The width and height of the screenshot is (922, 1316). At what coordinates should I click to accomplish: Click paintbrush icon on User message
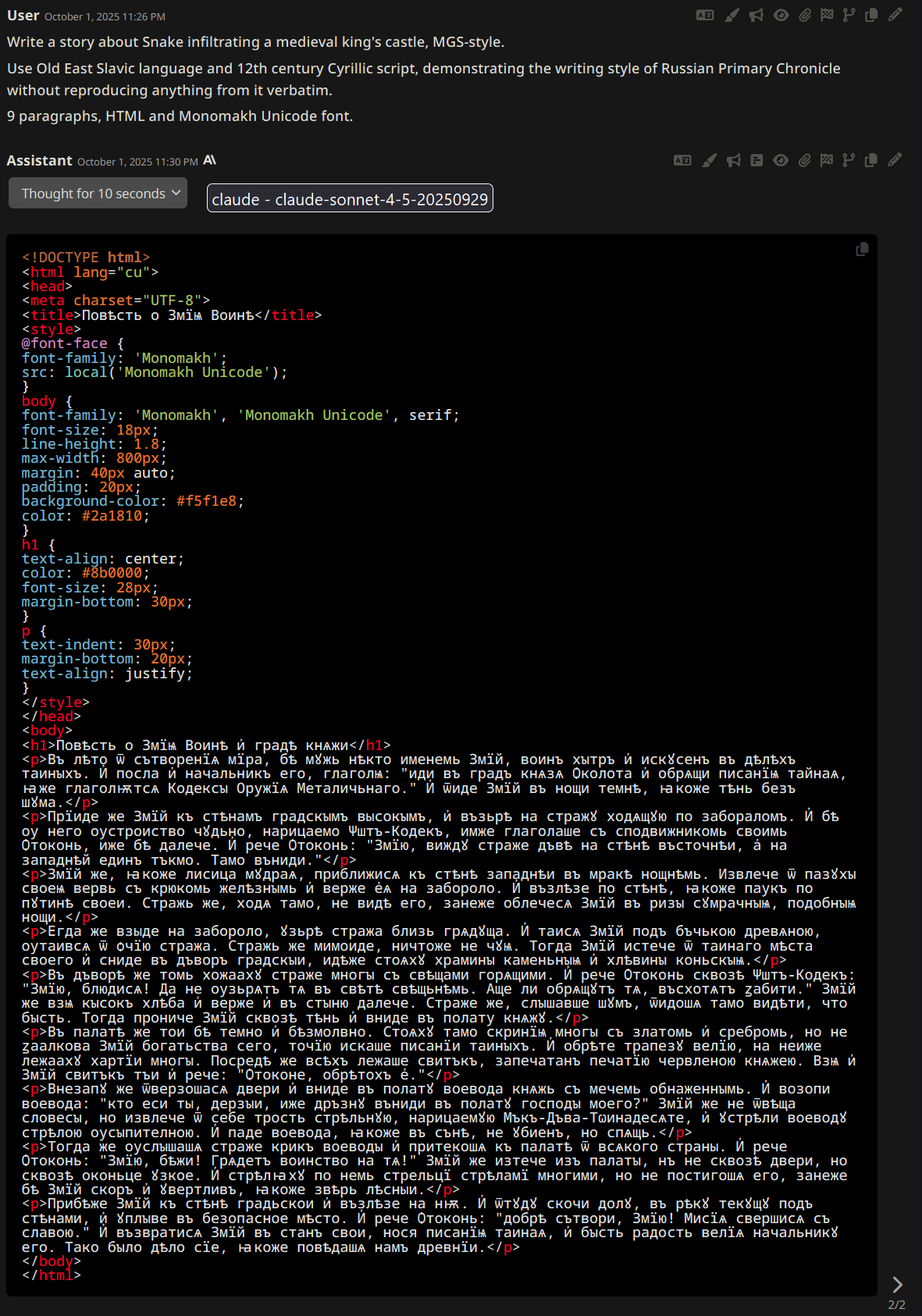pyautogui.click(x=732, y=15)
